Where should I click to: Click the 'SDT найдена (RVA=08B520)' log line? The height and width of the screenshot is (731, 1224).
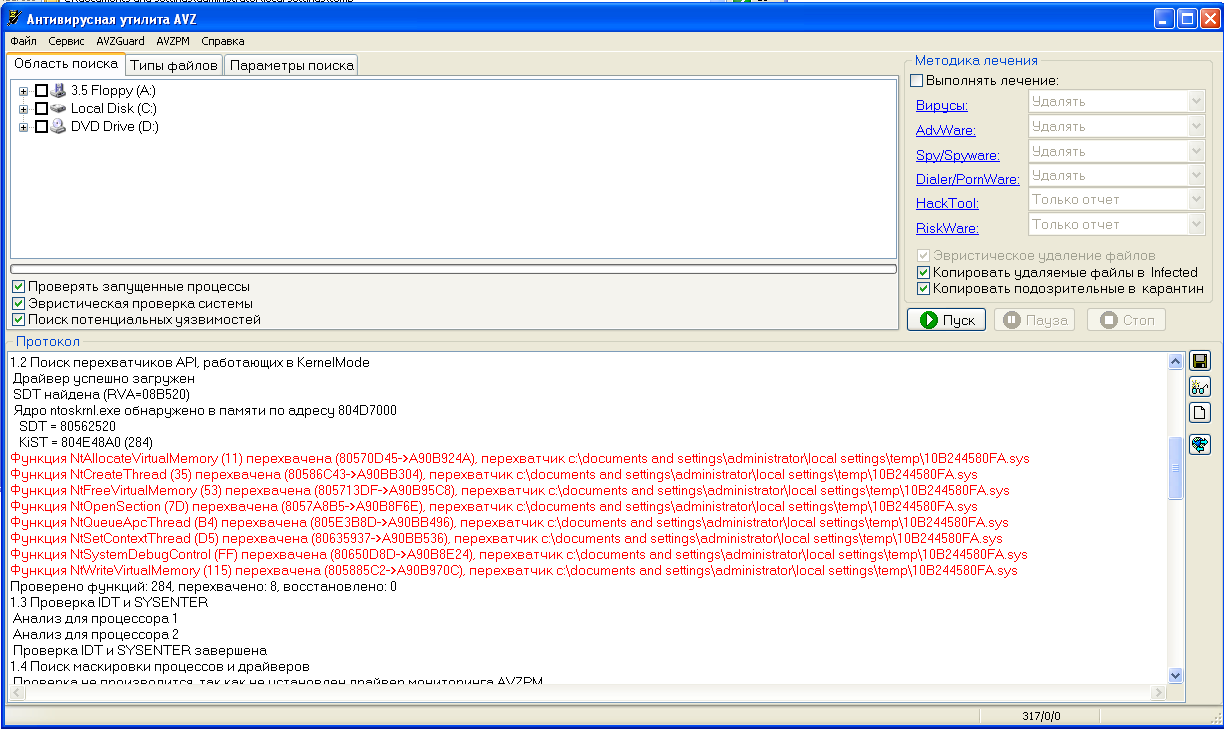101,394
